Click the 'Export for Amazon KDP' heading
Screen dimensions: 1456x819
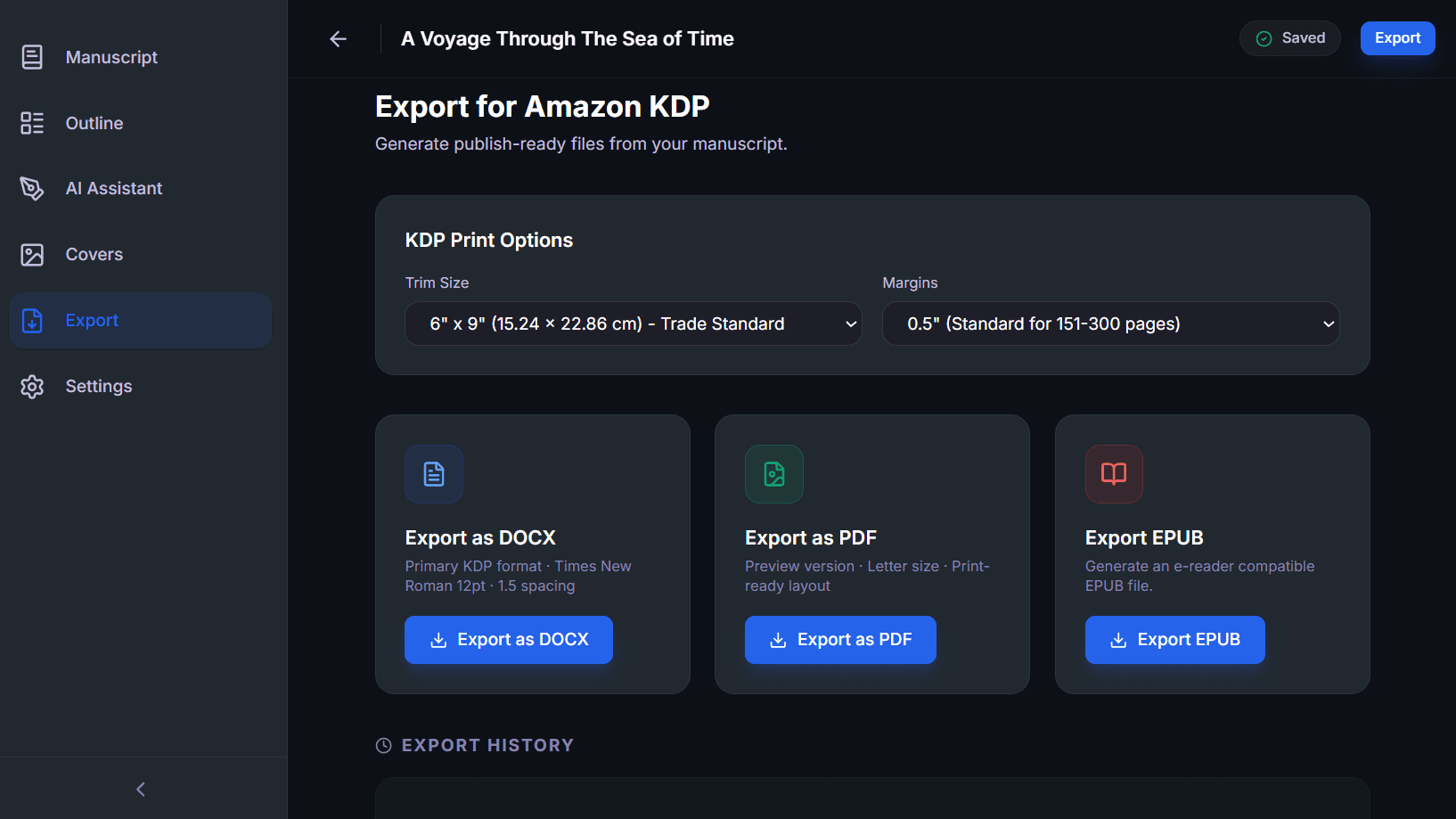(x=542, y=106)
